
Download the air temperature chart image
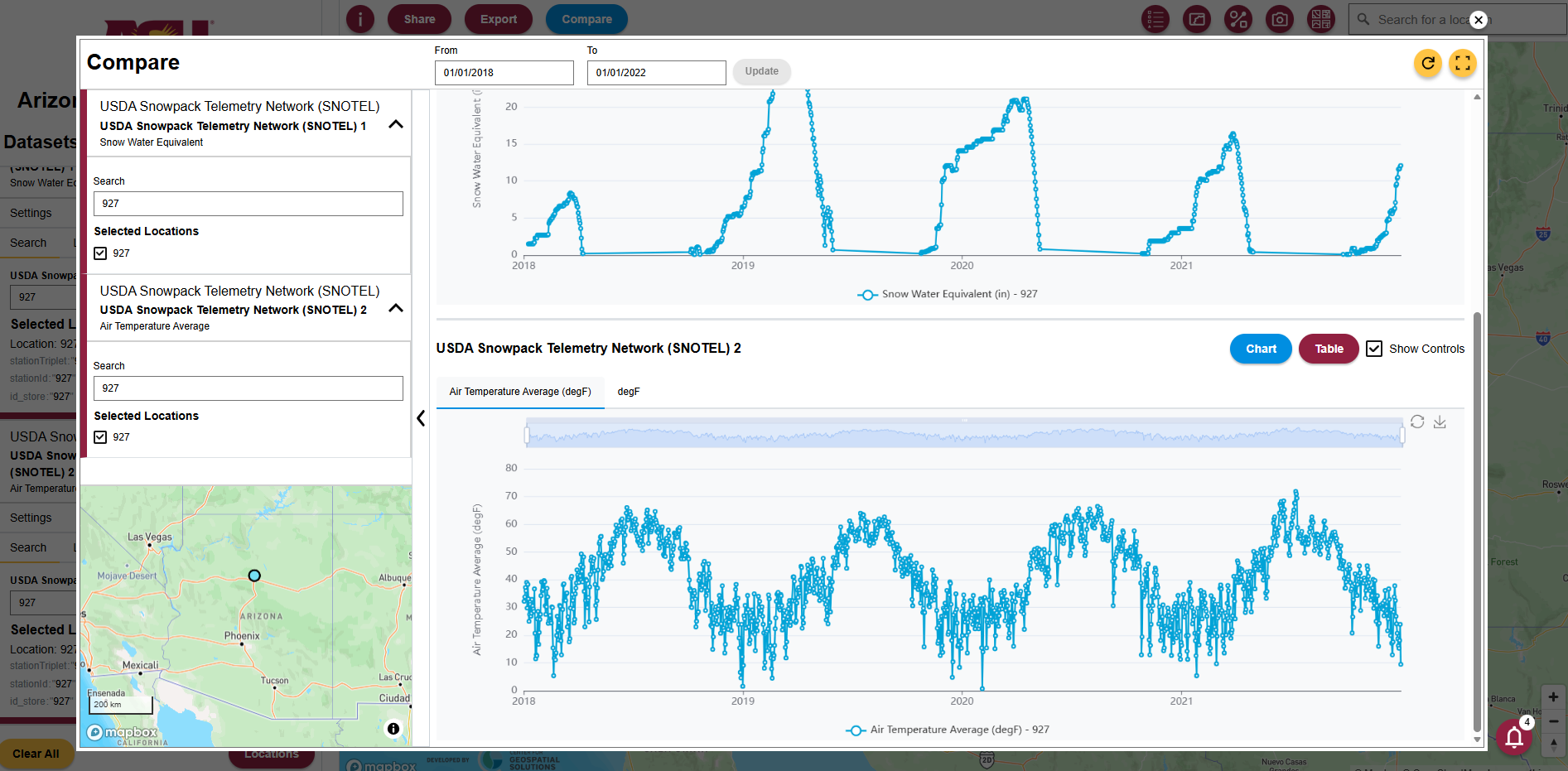point(1440,422)
